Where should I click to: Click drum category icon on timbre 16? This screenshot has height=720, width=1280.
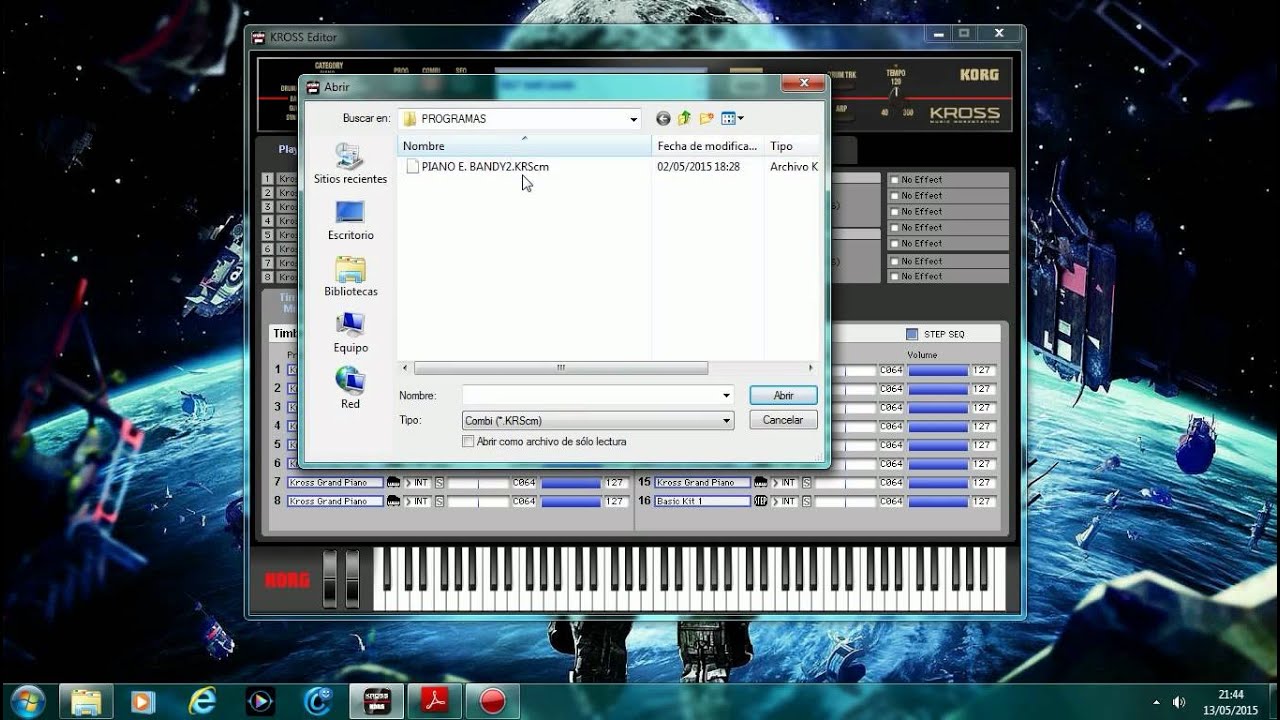(761, 501)
